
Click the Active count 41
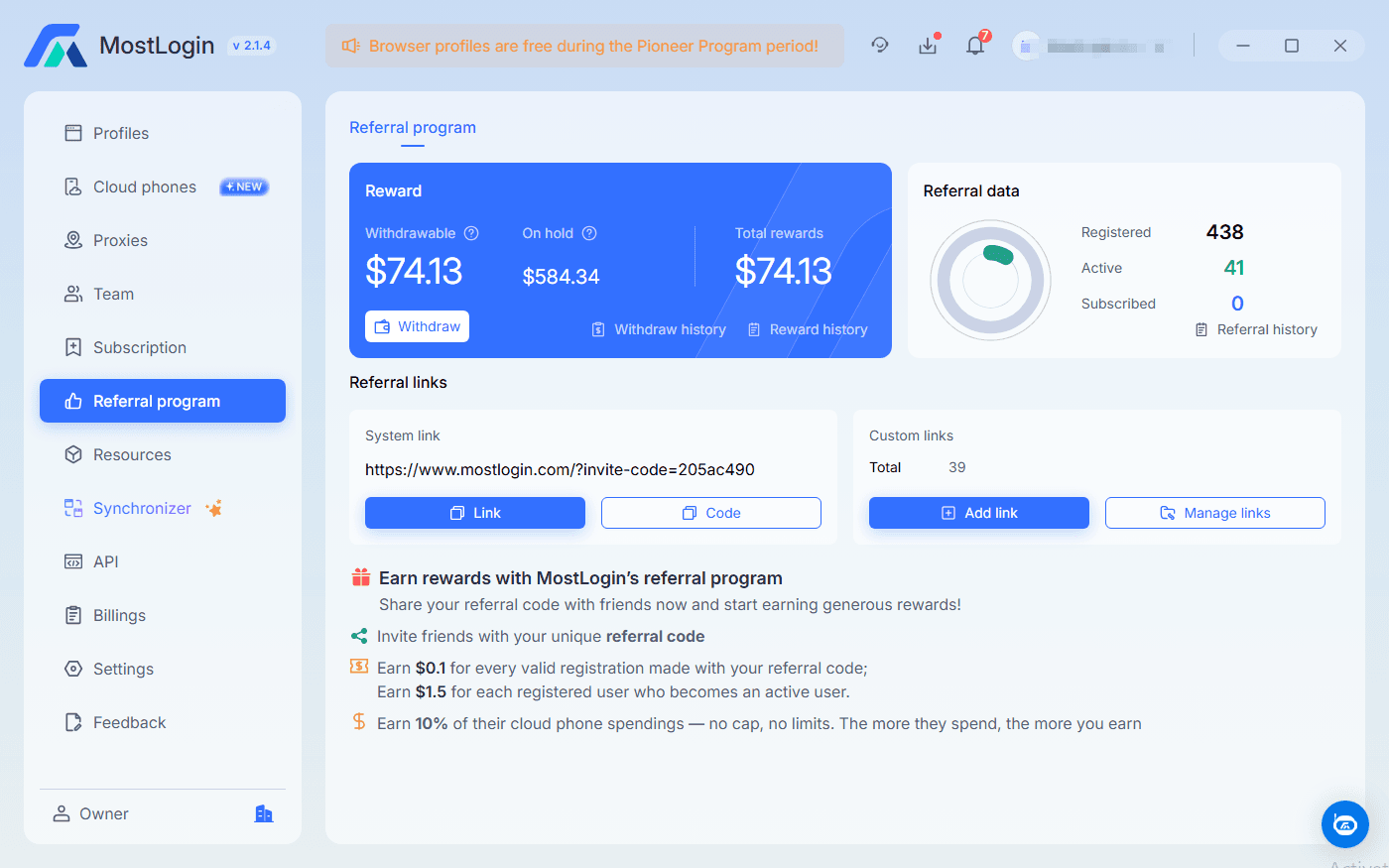1234,268
